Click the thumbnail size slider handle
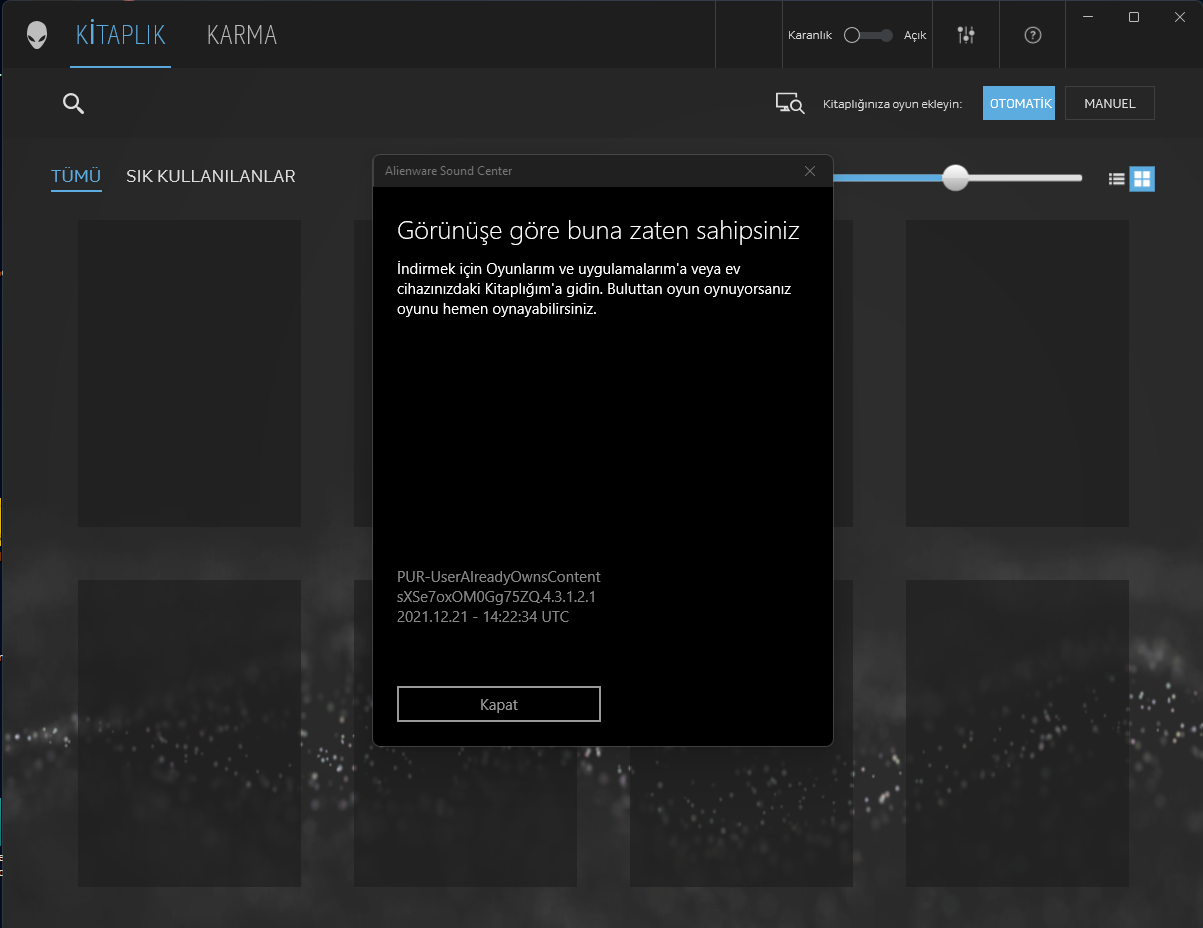1203x928 pixels. click(956, 178)
